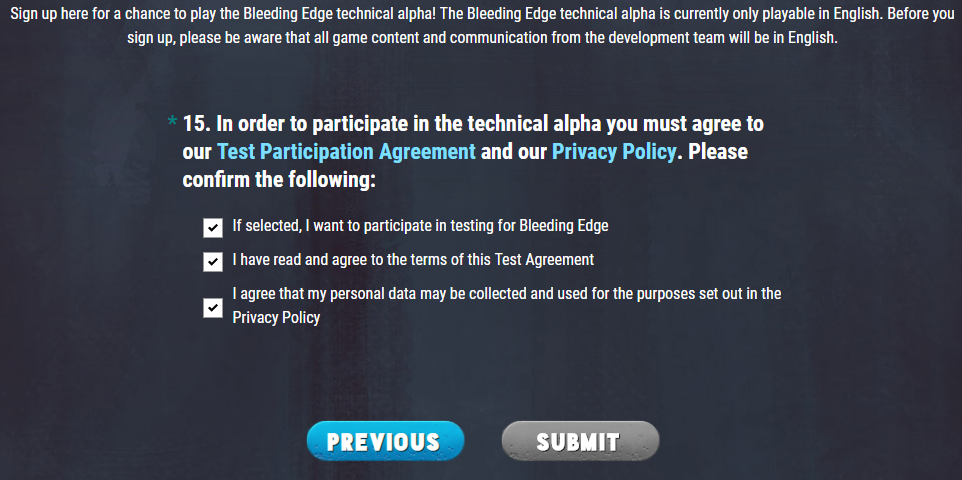The height and width of the screenshot is (480, 962).
Task: Uncheck the participate in testing checkbox
Action: (x=212, y=228)
